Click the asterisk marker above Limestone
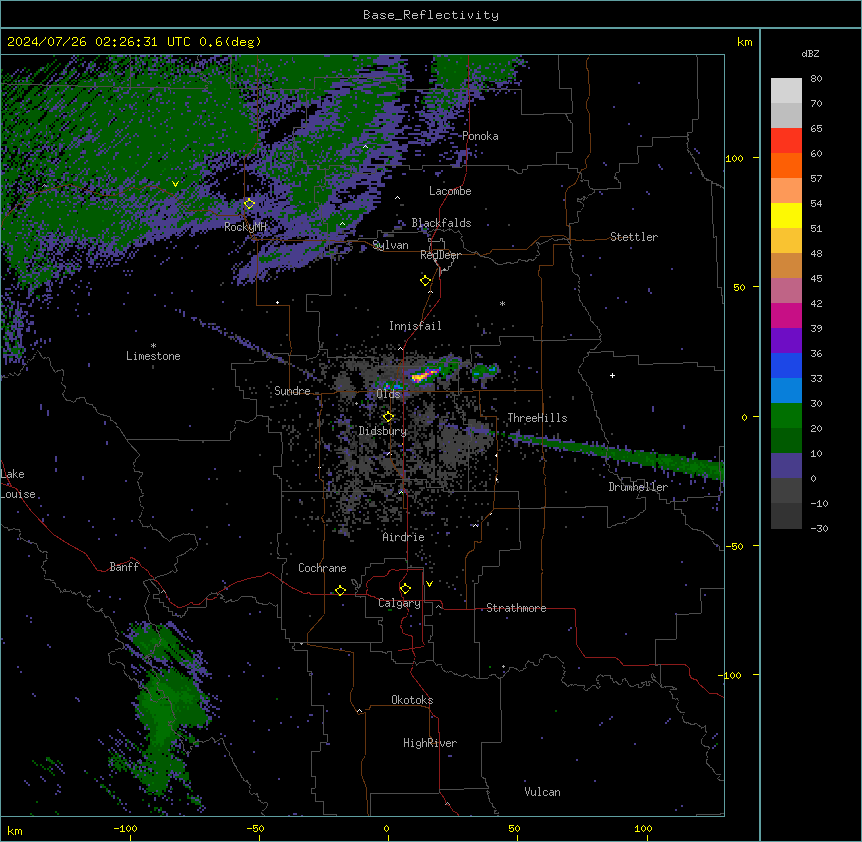The image size is (862, 842). (153, 346)
